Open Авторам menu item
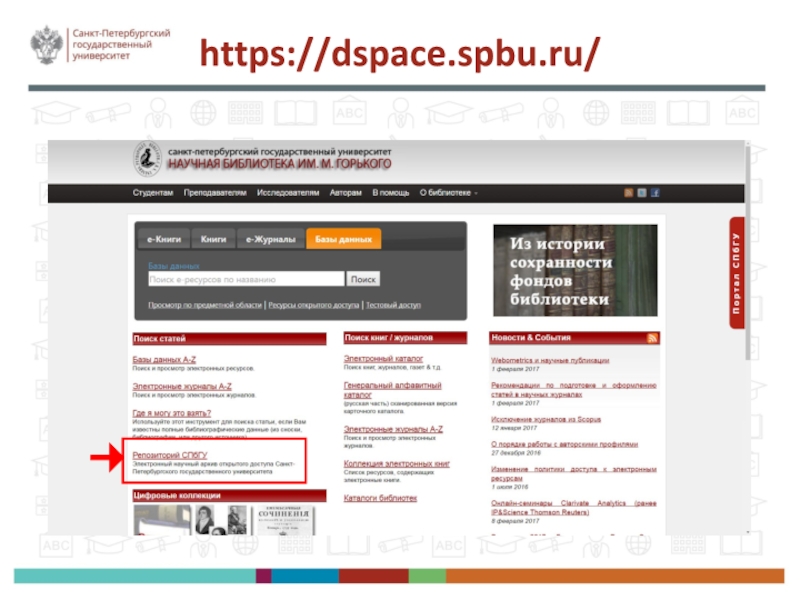 coord(345,193)
